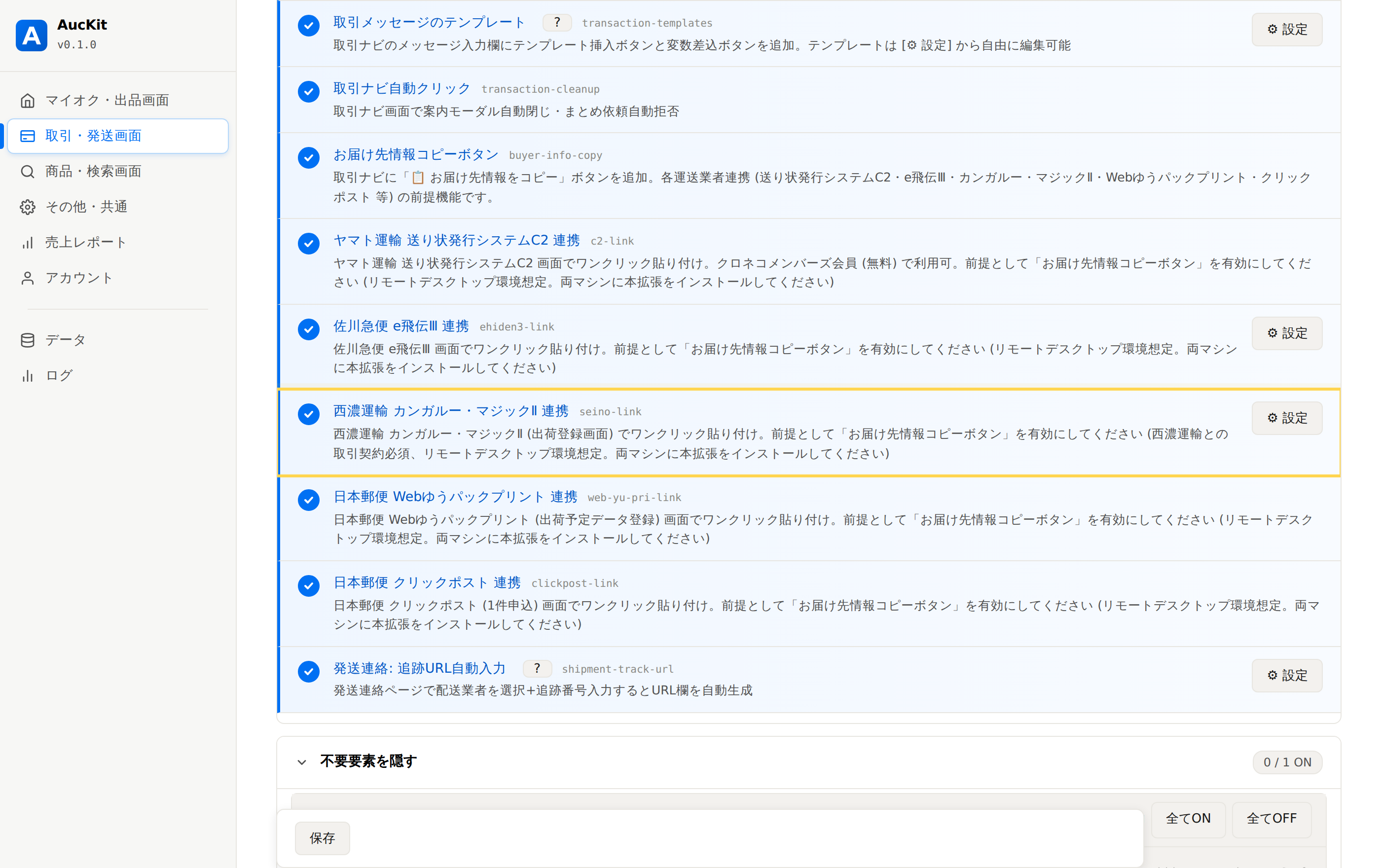This screenshot has height=868, width=1381.
Task: Click the buyer-info-copy identifier text
Action: 555,155
